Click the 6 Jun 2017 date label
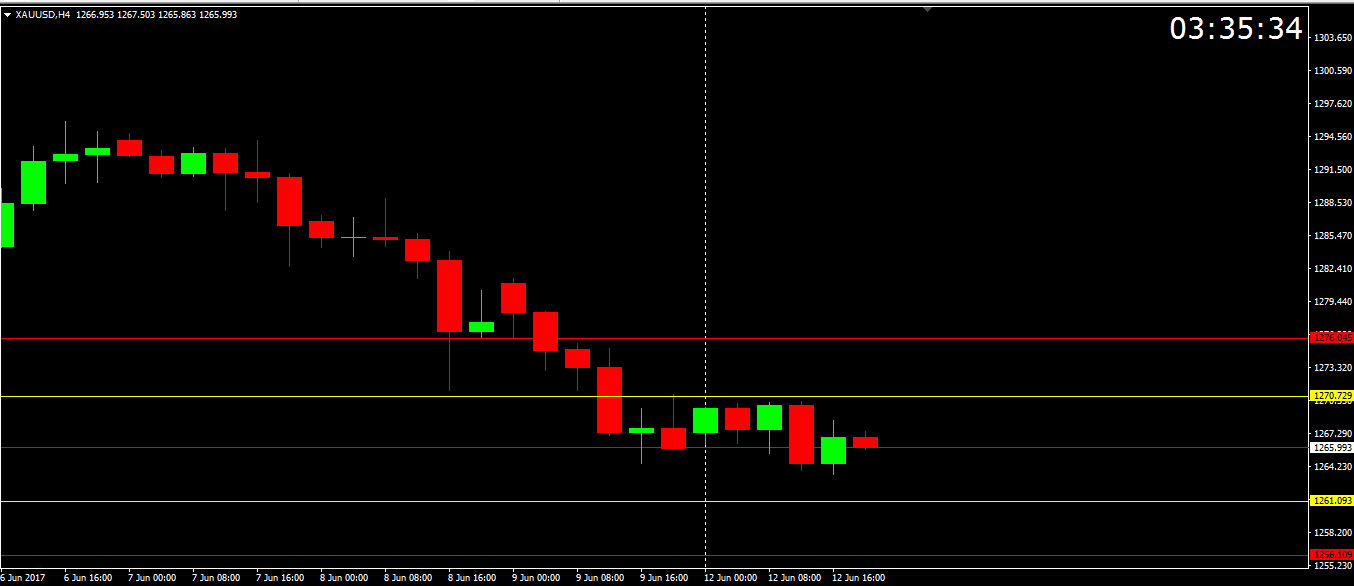This screenshot has width=1354, height=586. click(x=22, y=578)
